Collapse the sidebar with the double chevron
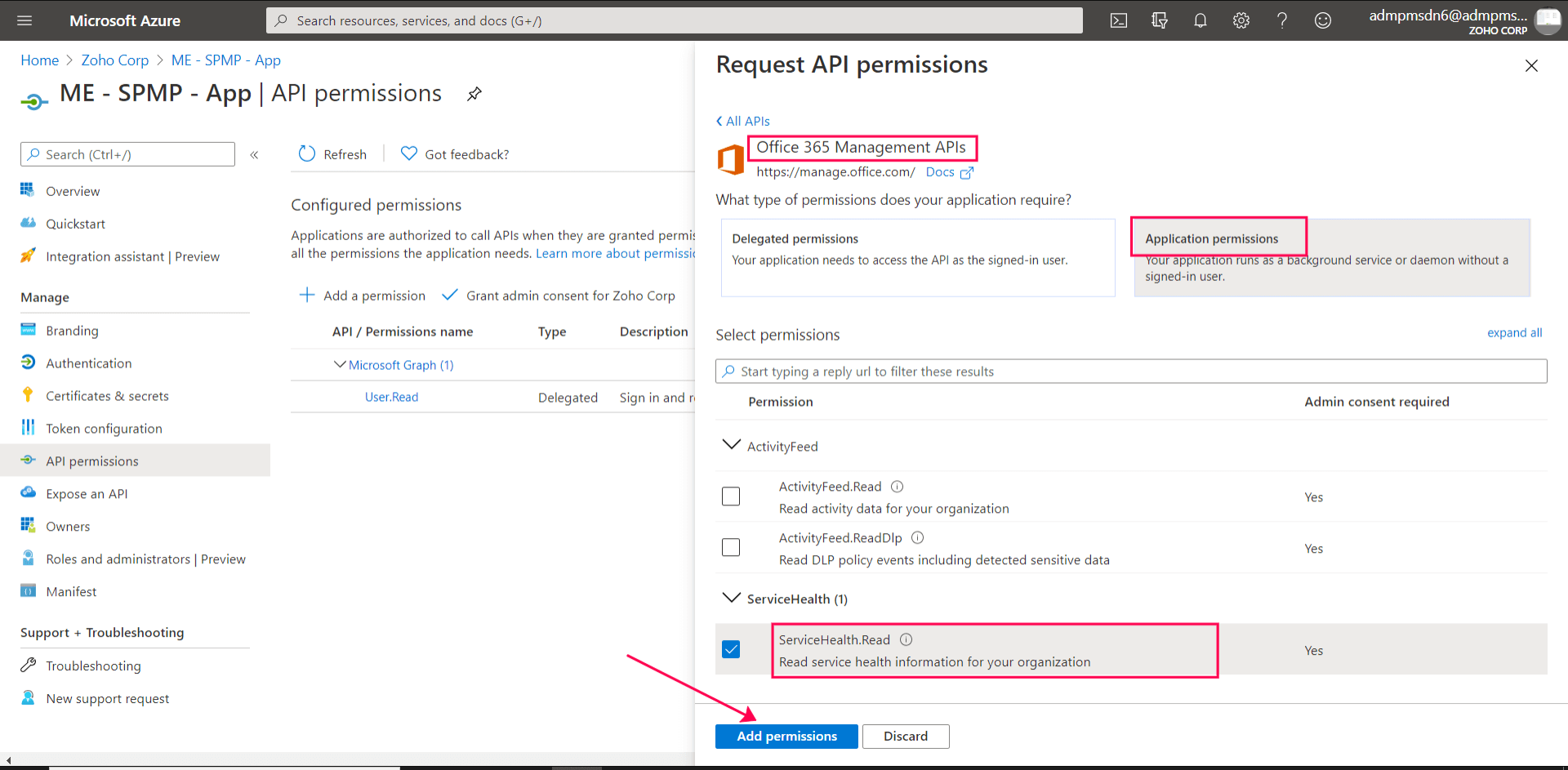The image size is (1568, 770). pyautogui.click(x=254, y=154)
